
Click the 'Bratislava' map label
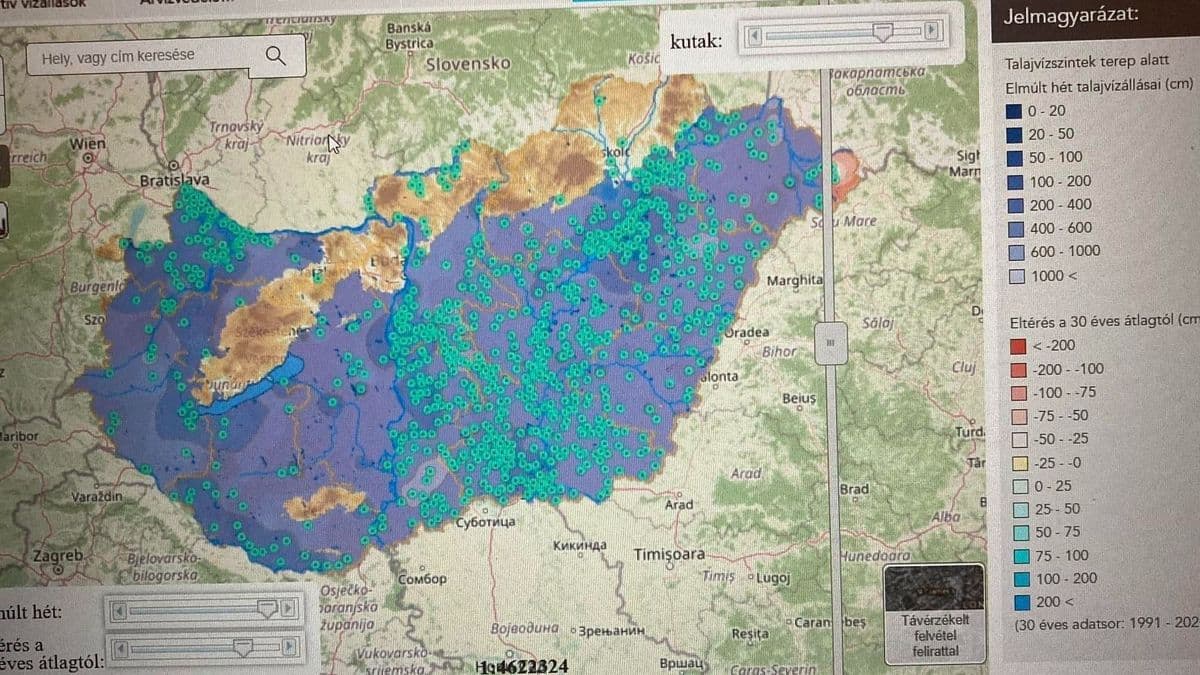pos(175,180)
